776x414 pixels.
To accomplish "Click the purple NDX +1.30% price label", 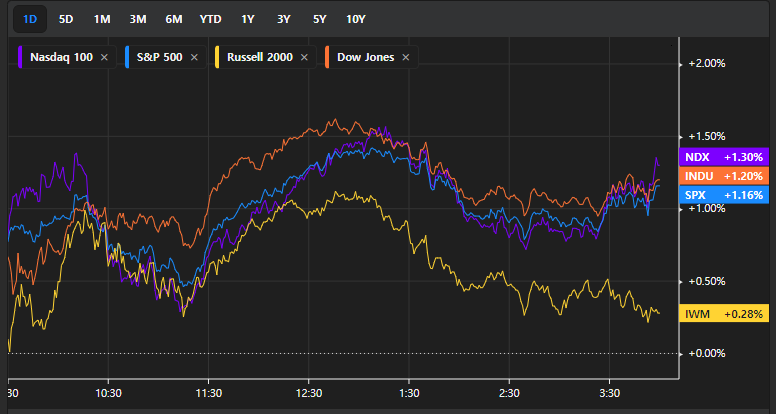I will (723, 156).
